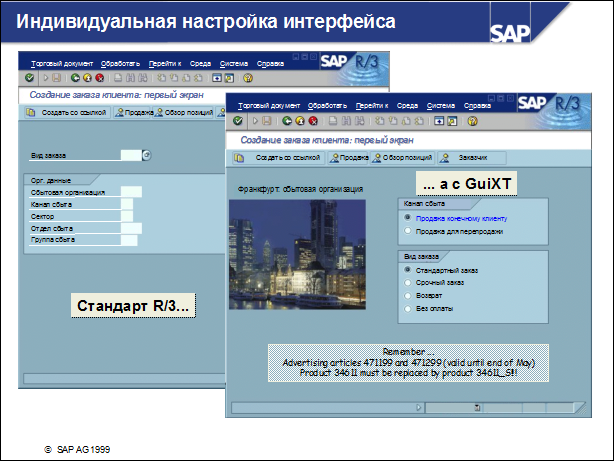Select the 'Продажа для перепродажи' radio button

click(407, 230)
